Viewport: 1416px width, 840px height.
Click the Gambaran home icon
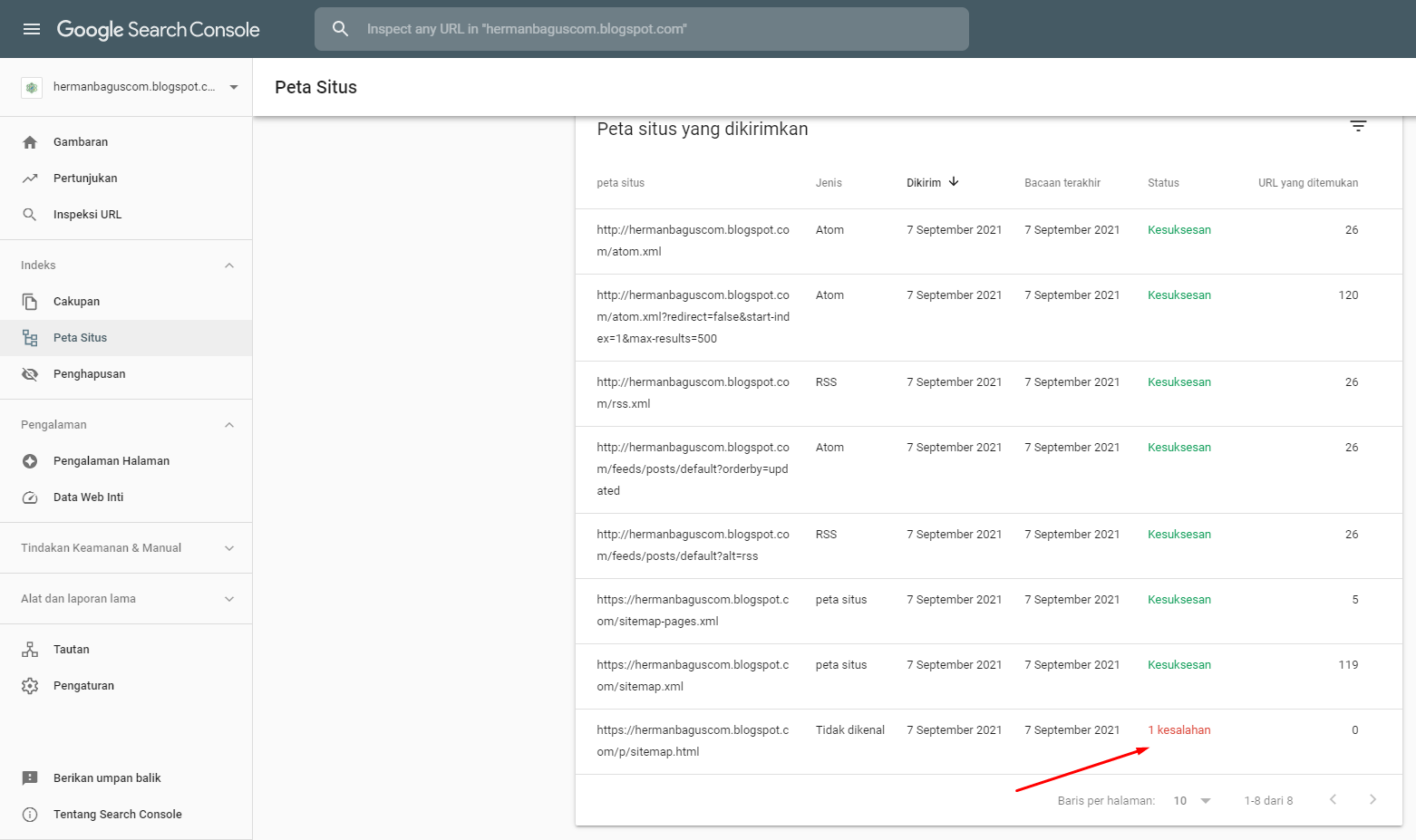click(x=30, y=142)
